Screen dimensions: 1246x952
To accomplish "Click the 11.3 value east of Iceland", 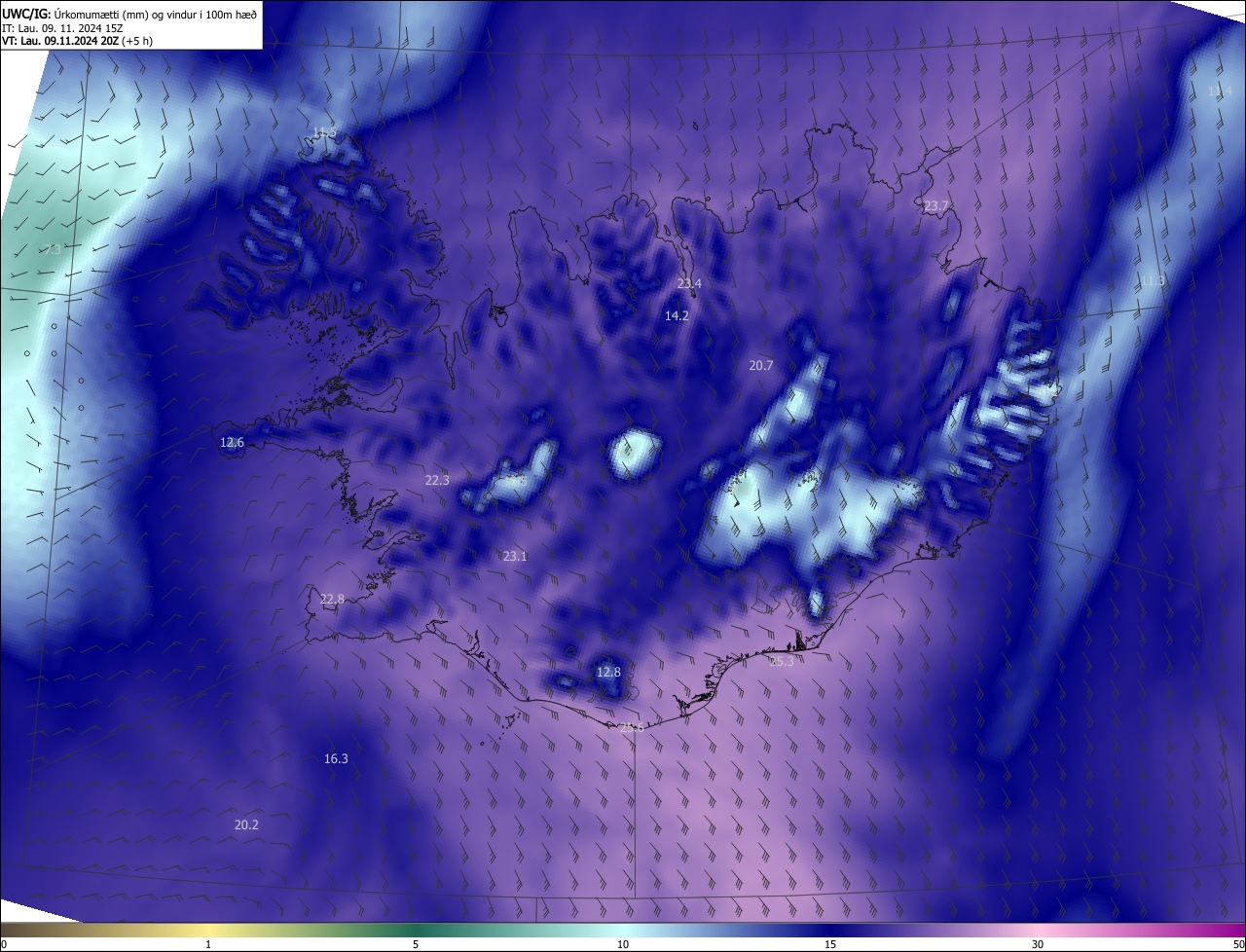I will point(1153,281).
